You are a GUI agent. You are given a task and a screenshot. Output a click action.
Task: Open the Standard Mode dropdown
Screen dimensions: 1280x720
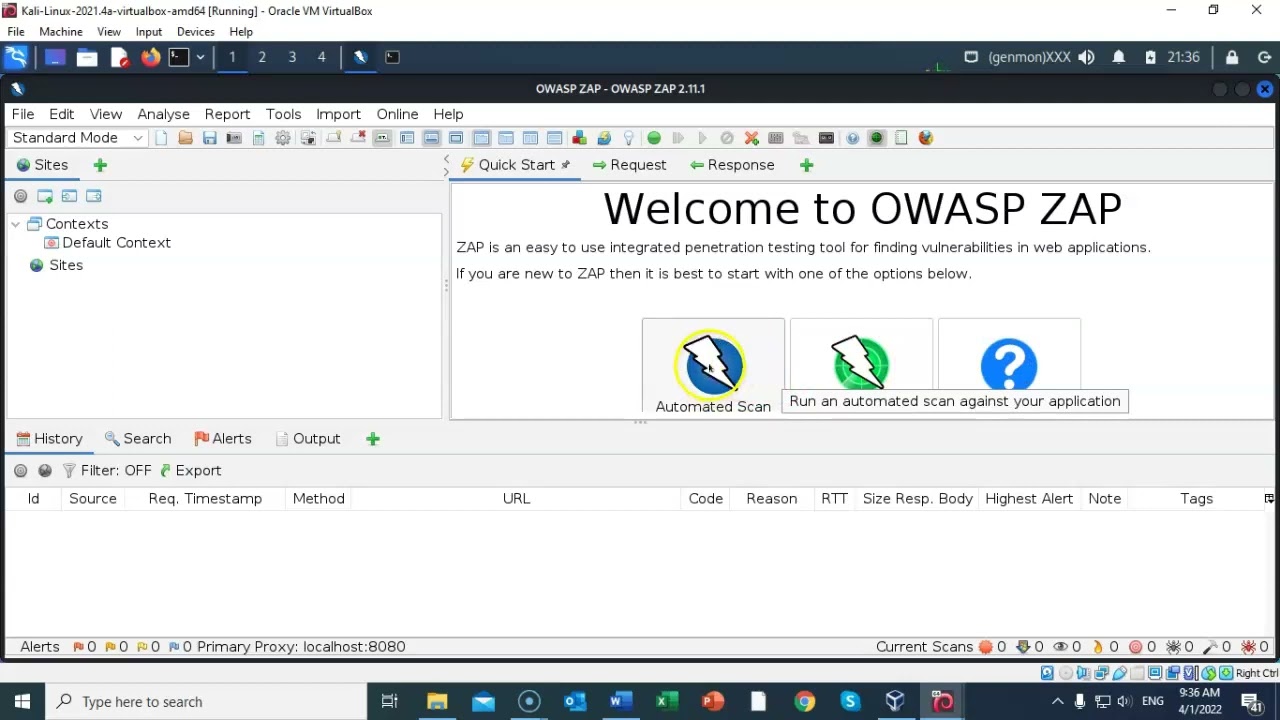tap(78, 138)
